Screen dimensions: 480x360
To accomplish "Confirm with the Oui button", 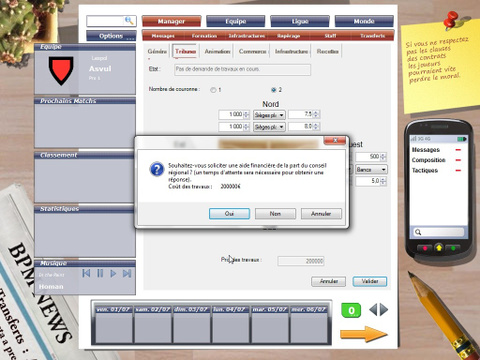I will click(229, 214).
